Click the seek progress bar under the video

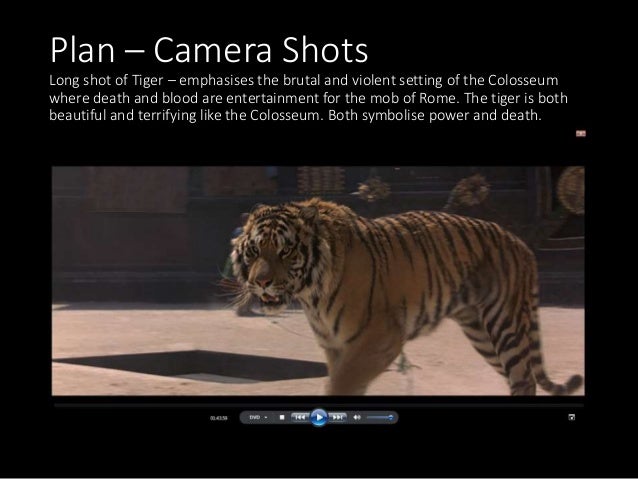(319, 405)
